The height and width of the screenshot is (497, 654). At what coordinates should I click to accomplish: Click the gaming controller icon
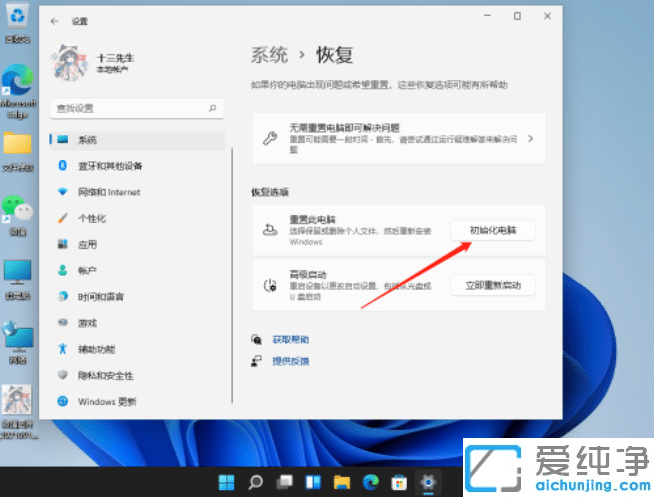coord(63,322)
